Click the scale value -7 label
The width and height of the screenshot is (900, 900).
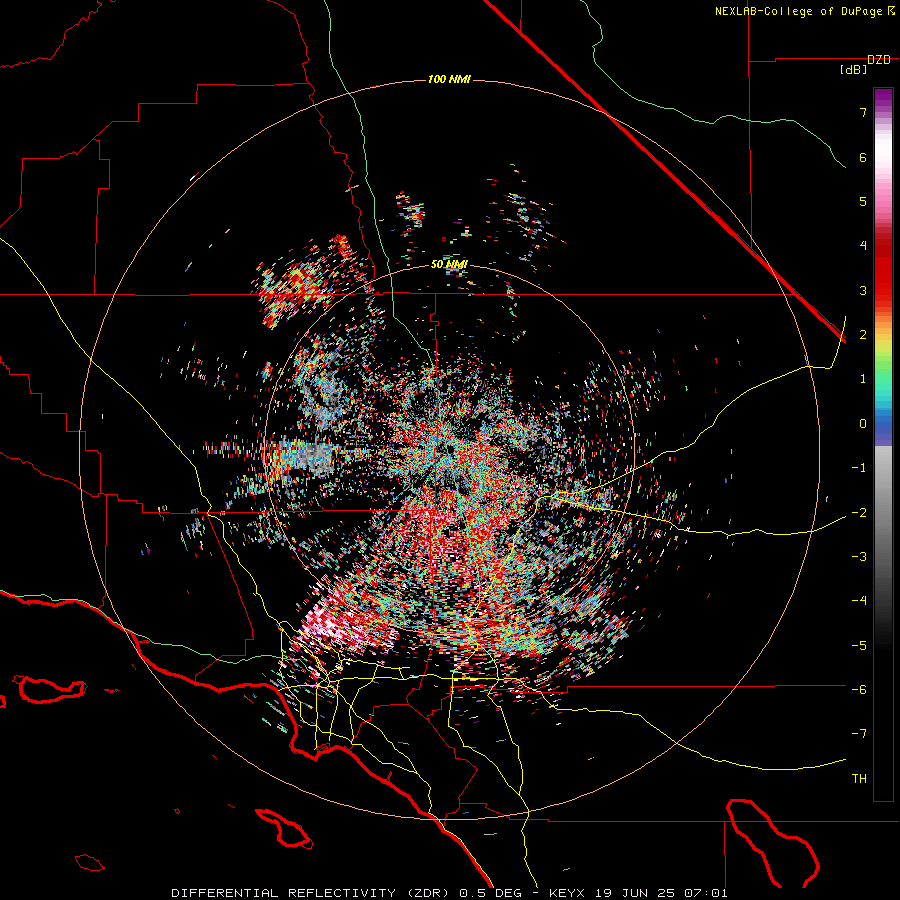(859, 734)
